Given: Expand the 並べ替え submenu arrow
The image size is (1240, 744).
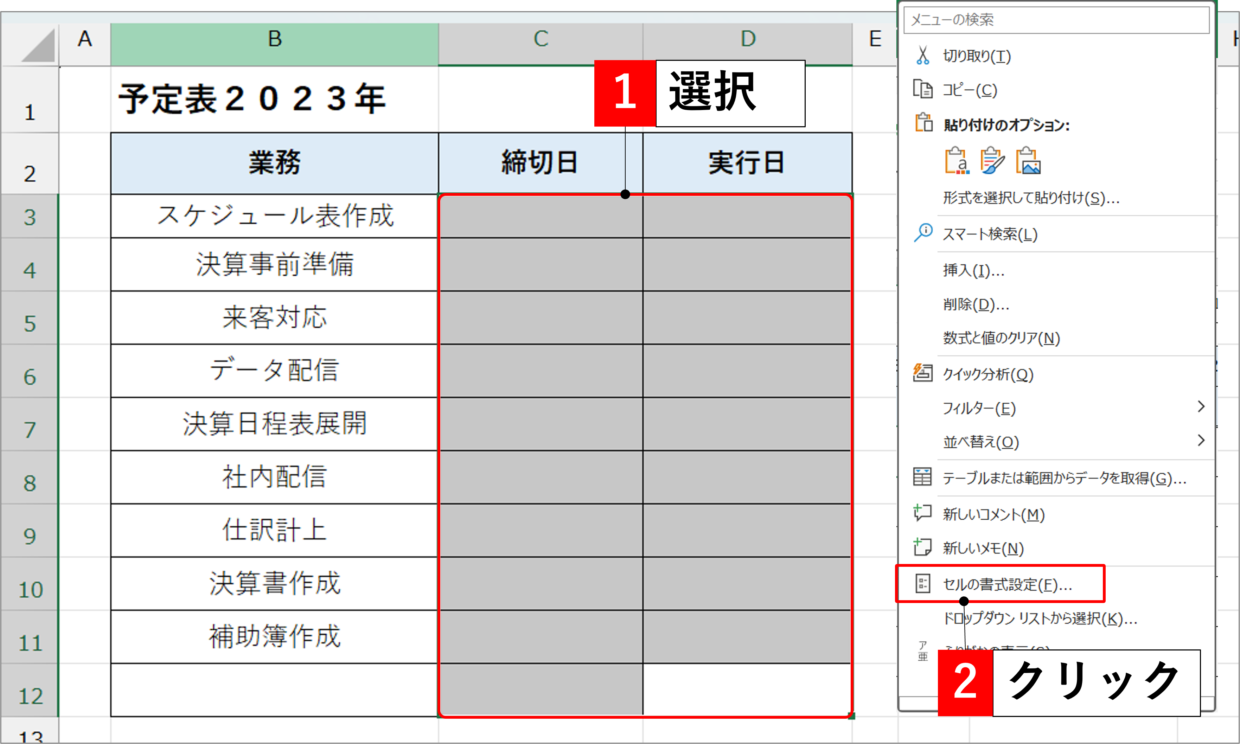Looking at the screenshot, I should [1200, 441].
